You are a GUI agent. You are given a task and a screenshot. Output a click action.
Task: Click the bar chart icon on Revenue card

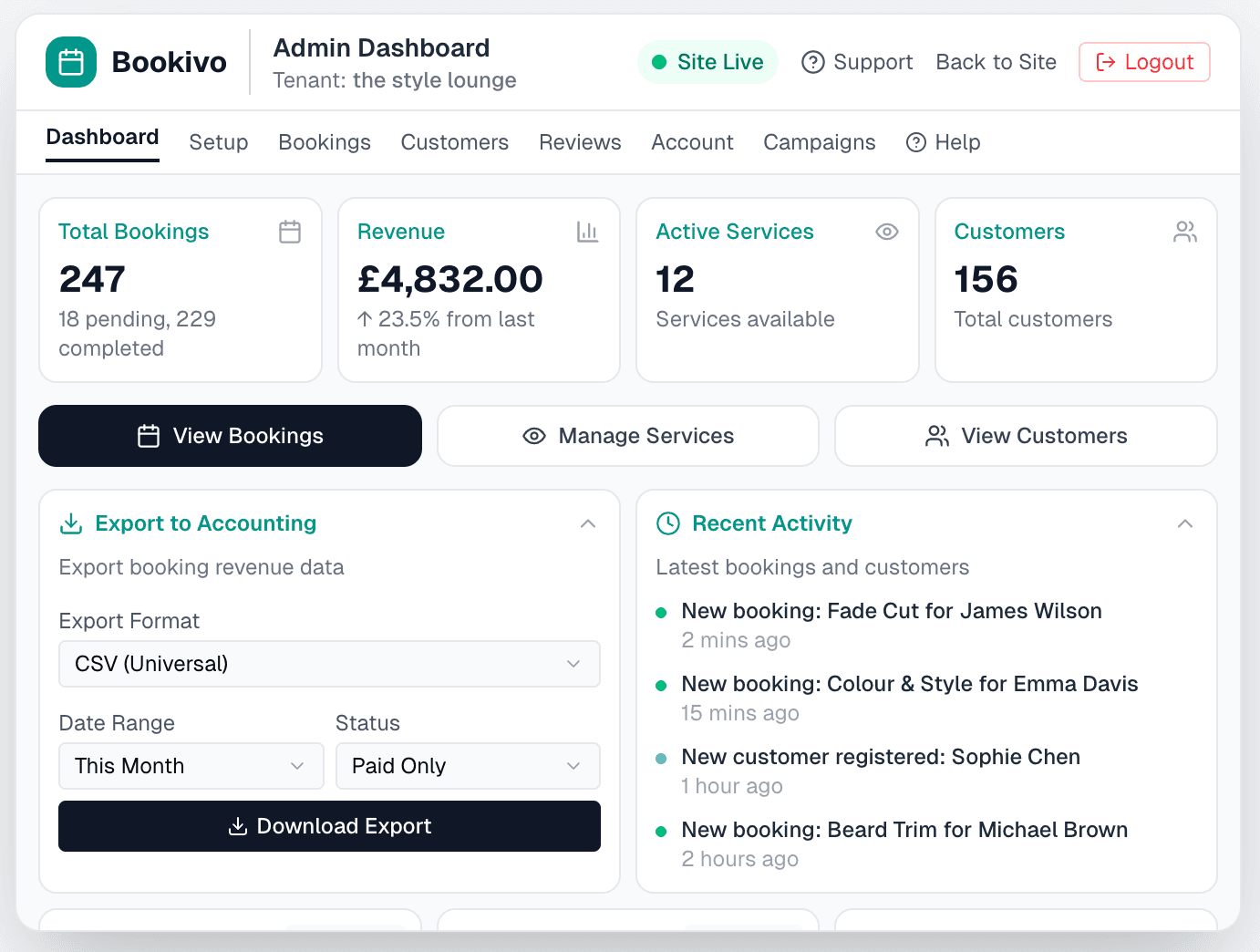pyautogui.click(x=588, y=232)
